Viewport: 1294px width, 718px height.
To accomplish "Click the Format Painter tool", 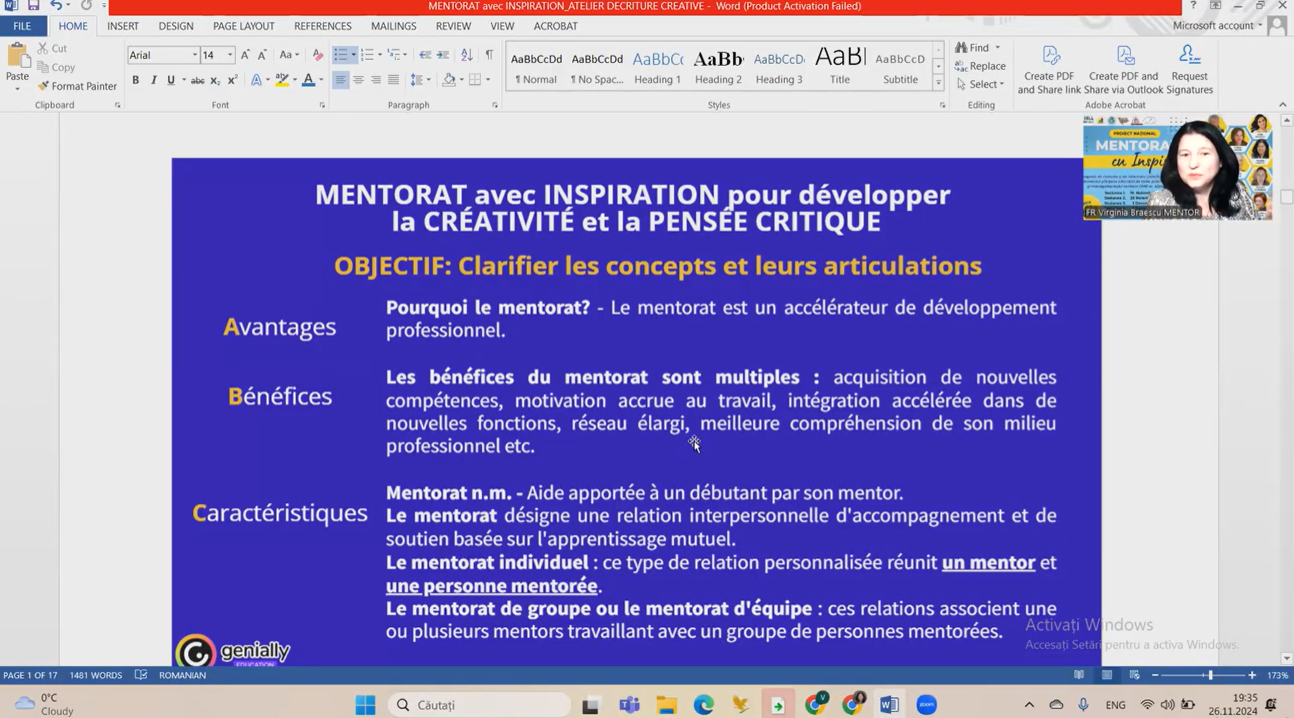I will click(77, 86).
